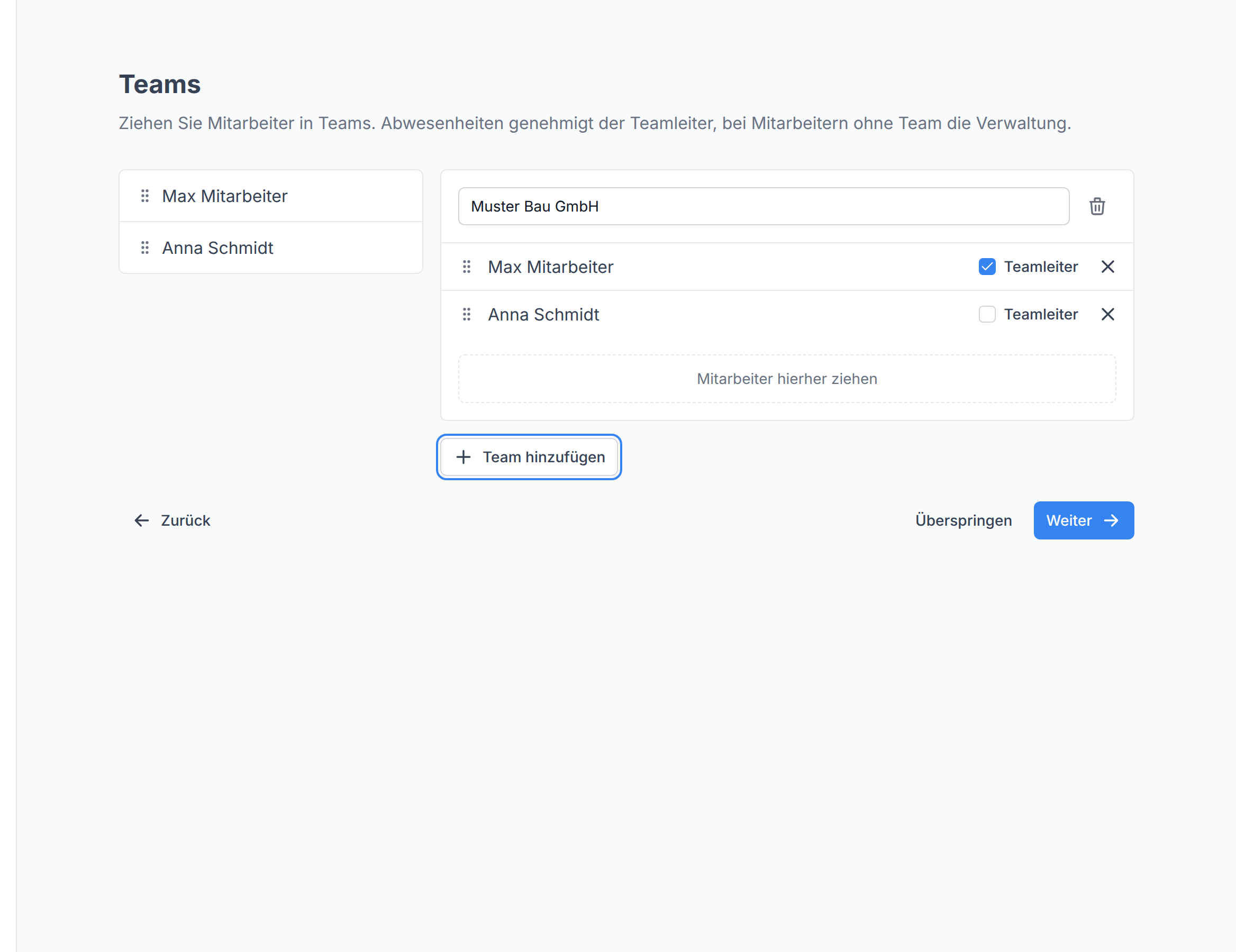This screenshot has width=1236, height=952.
Task: Continue with the Weiter button
Action: [1083, 520]
